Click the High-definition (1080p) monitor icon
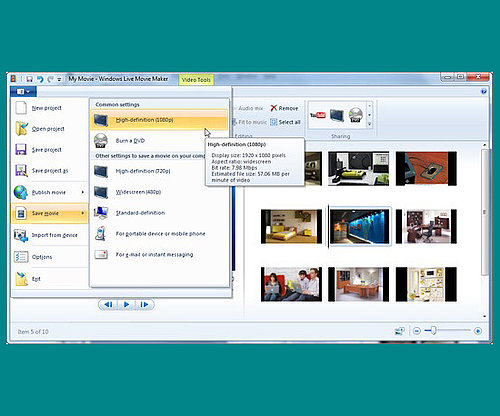The width and height of the screenshot is (500, 416). pyautogui.click(x=101, y=120)
